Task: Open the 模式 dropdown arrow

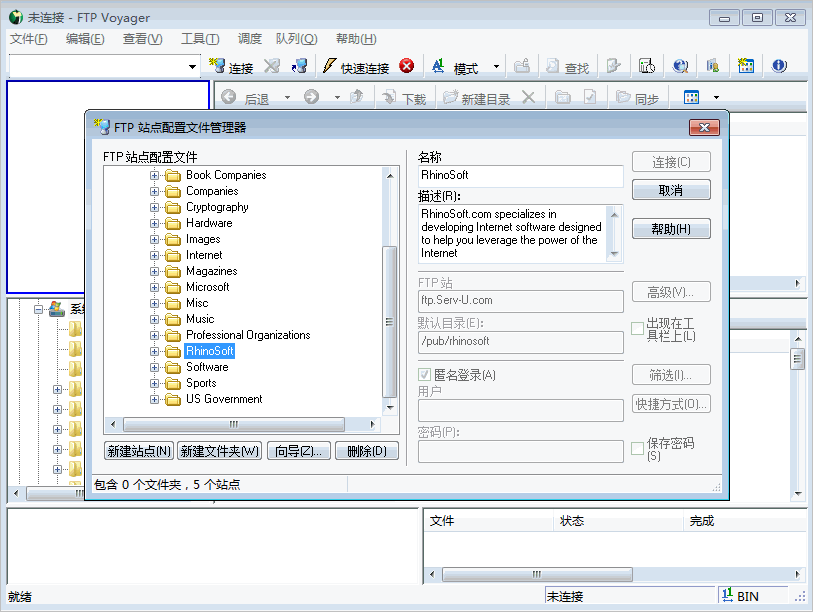Action: (x=496, y=66)
